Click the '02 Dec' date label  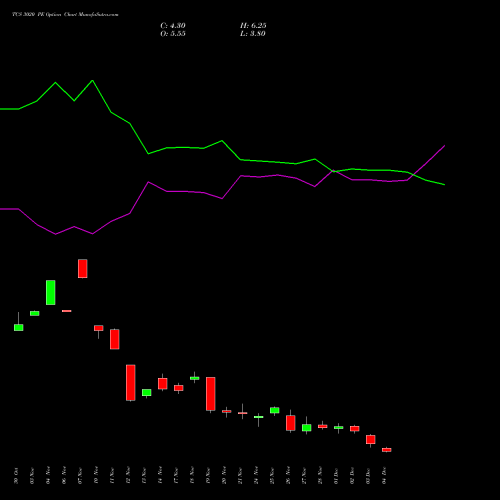coord(352,476)
